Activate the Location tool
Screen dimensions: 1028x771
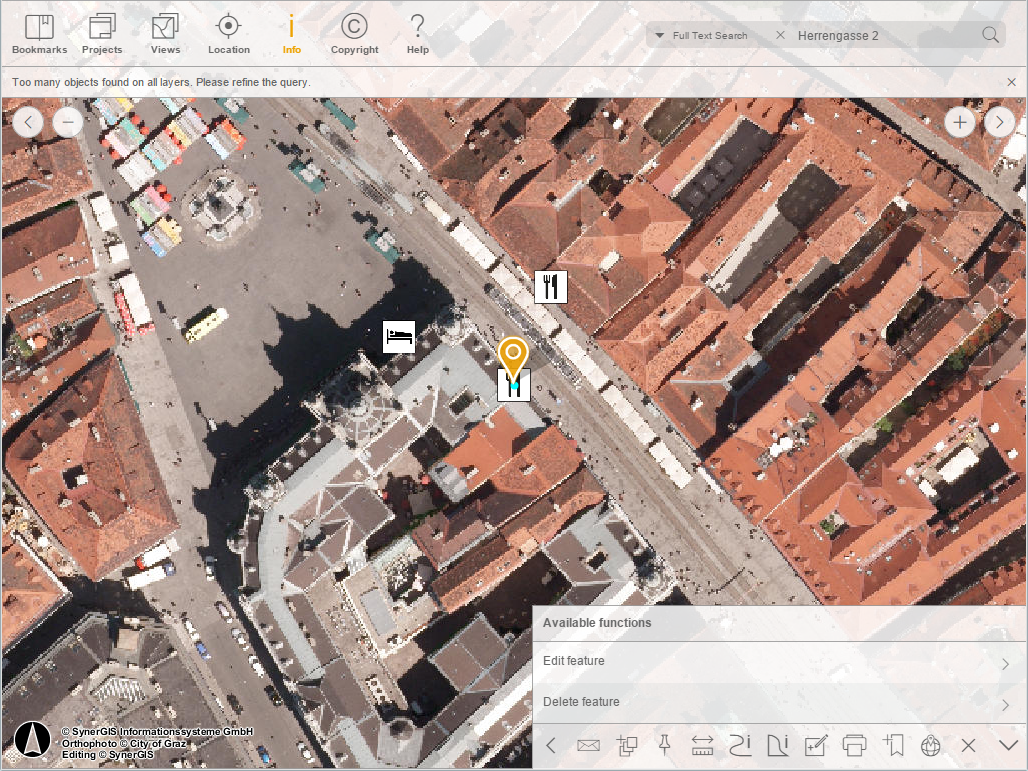(x=228, y=34)
